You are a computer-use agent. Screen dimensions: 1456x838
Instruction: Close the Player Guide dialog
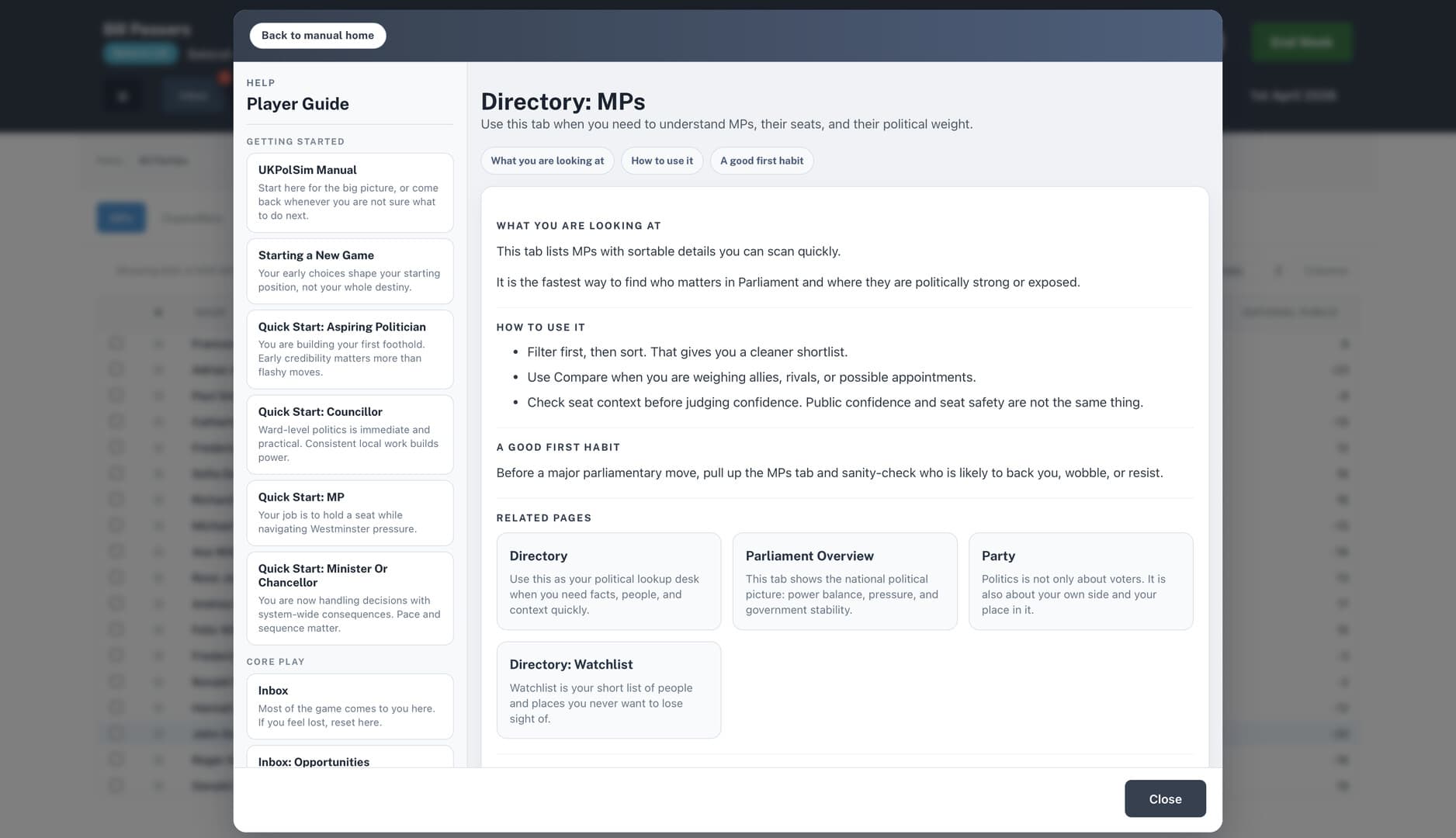tap(1165, 798)
